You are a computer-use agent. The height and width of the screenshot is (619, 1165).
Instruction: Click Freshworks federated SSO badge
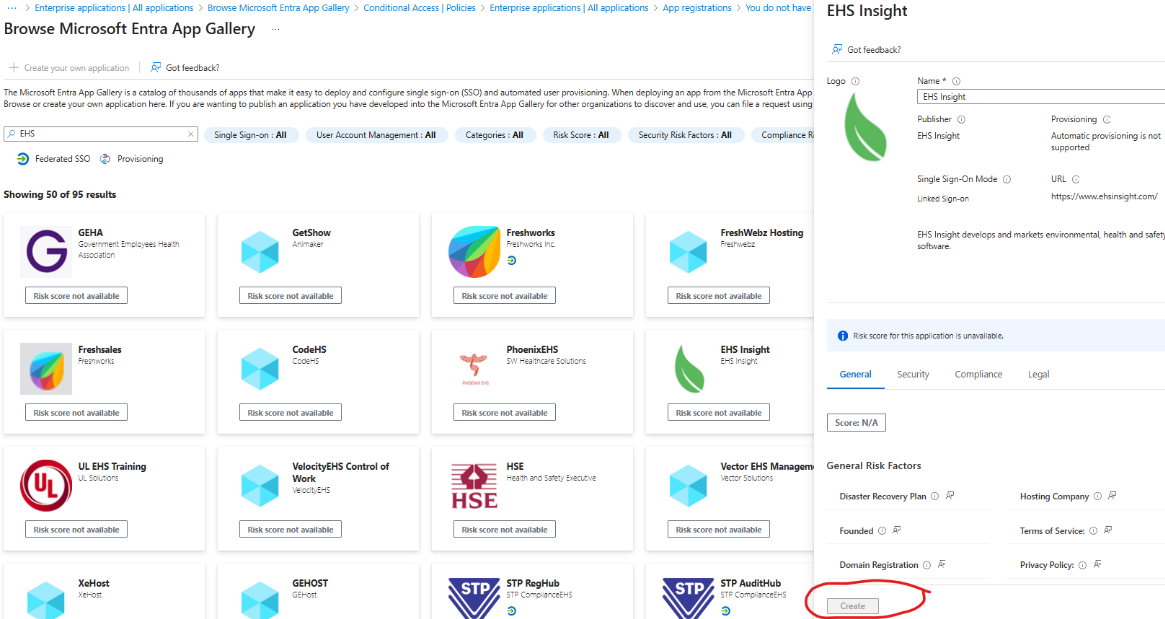[511, 260]
